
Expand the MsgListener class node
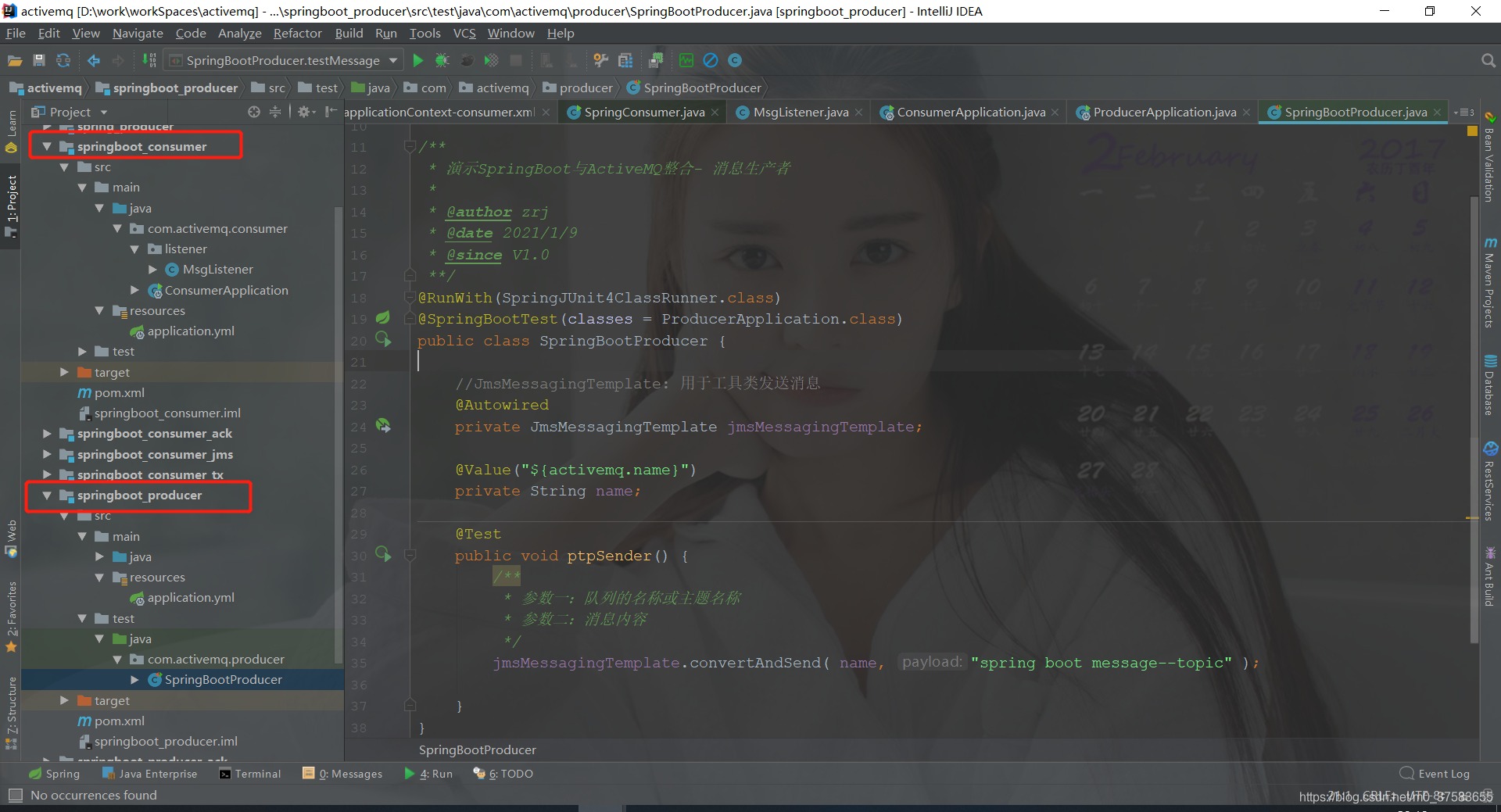coord(152,269)
